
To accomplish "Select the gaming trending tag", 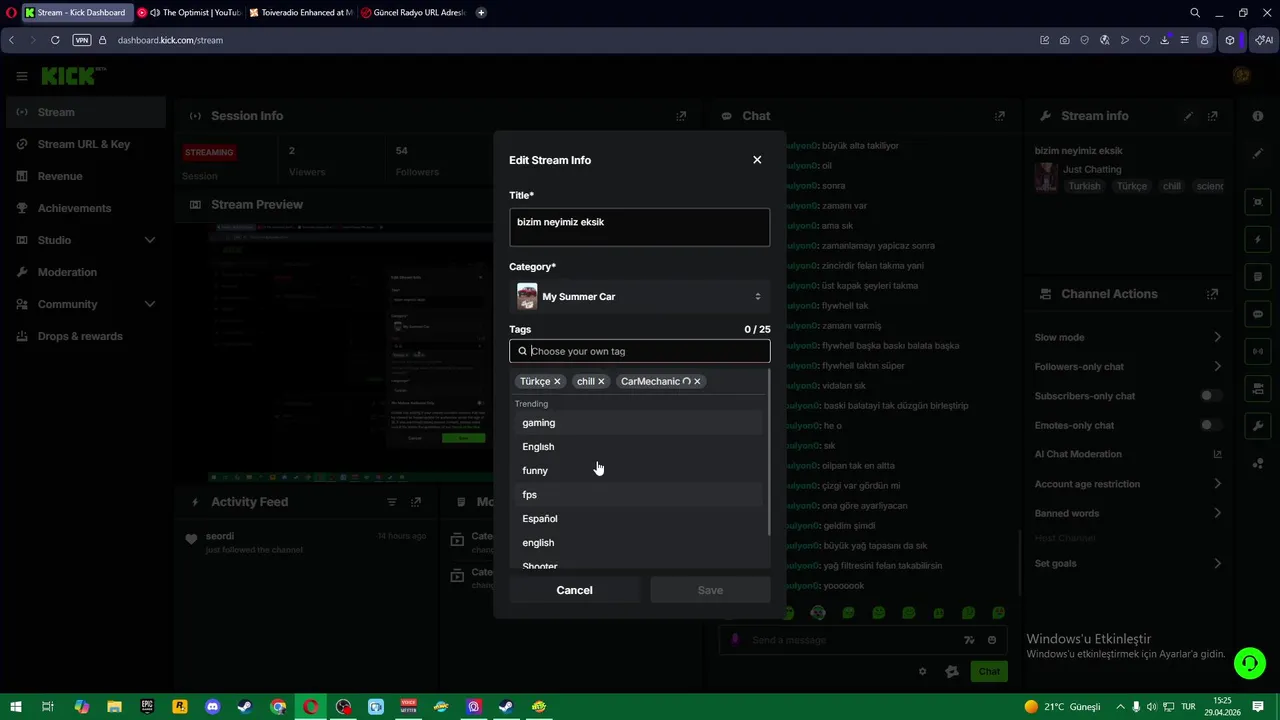I will [x=638, y=423].
